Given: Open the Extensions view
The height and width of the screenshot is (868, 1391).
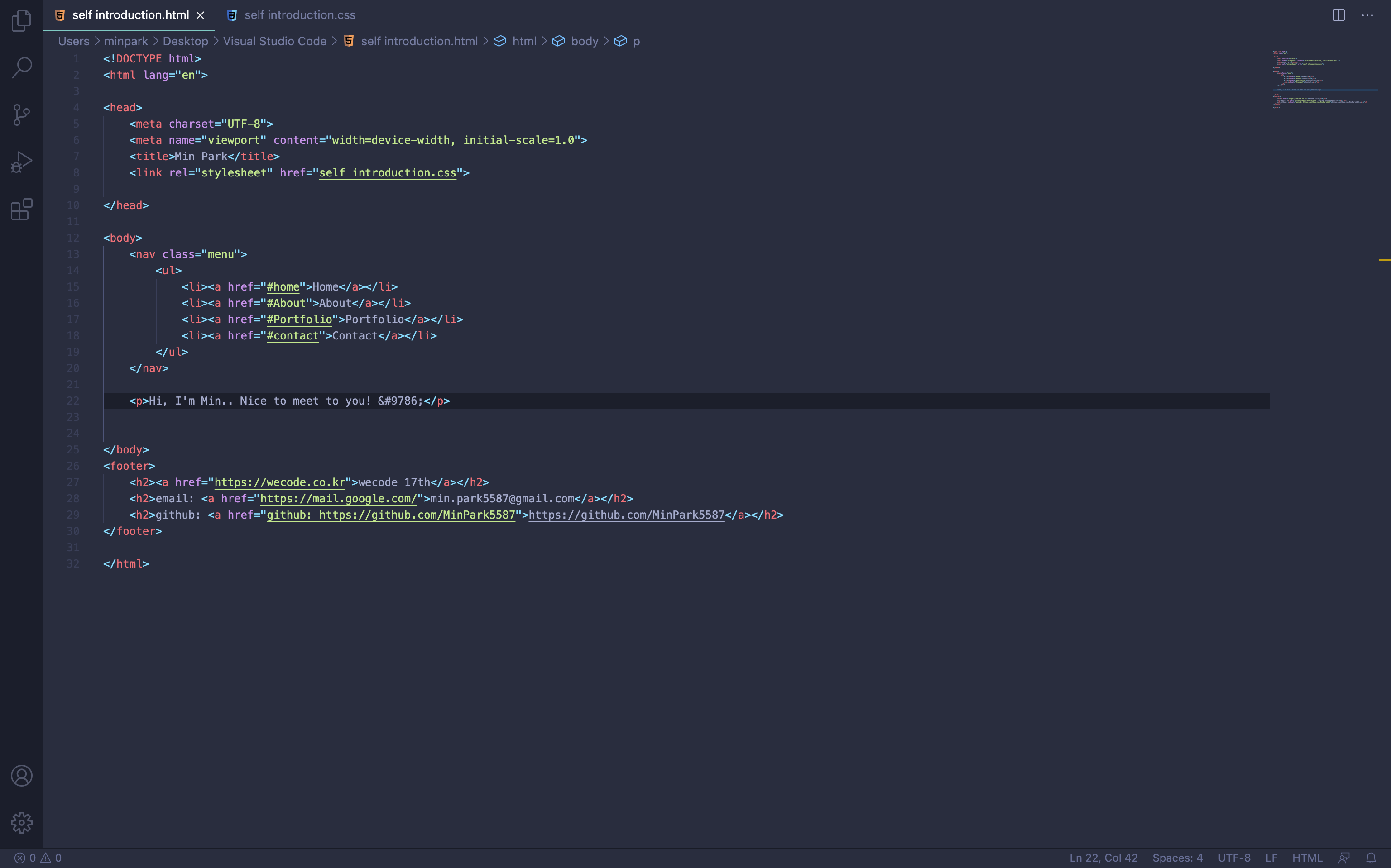Looking at the screenshot, I should click(21, 210).
